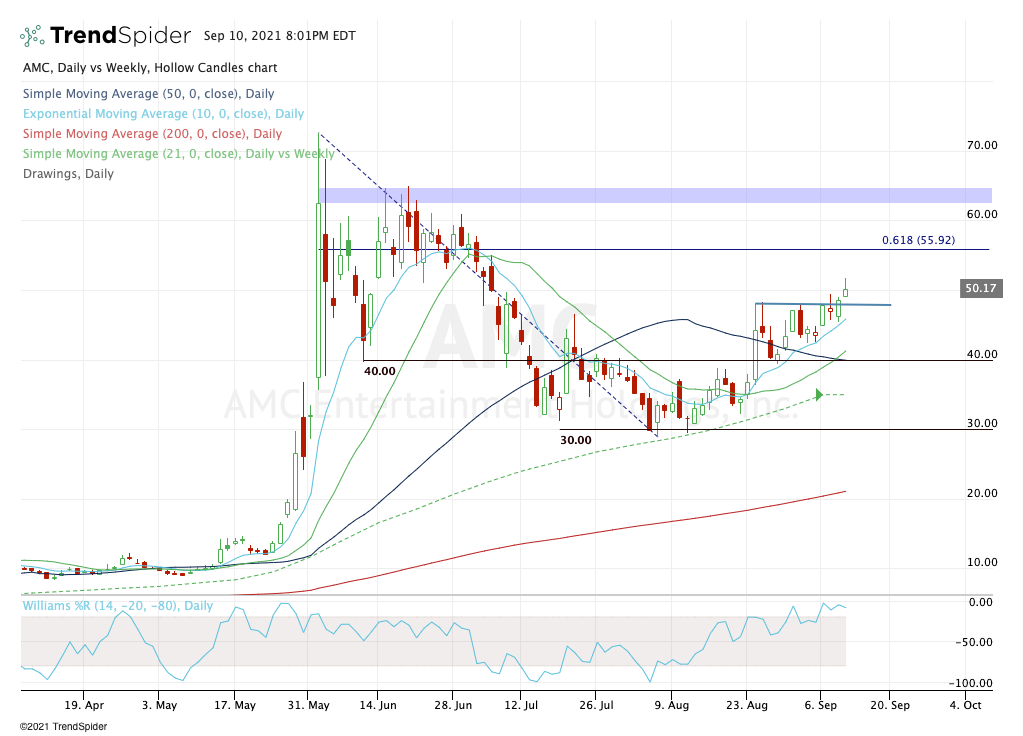Click the Simple Moving Average (21) Daily vs Weekly legend

tap(179, 154)
